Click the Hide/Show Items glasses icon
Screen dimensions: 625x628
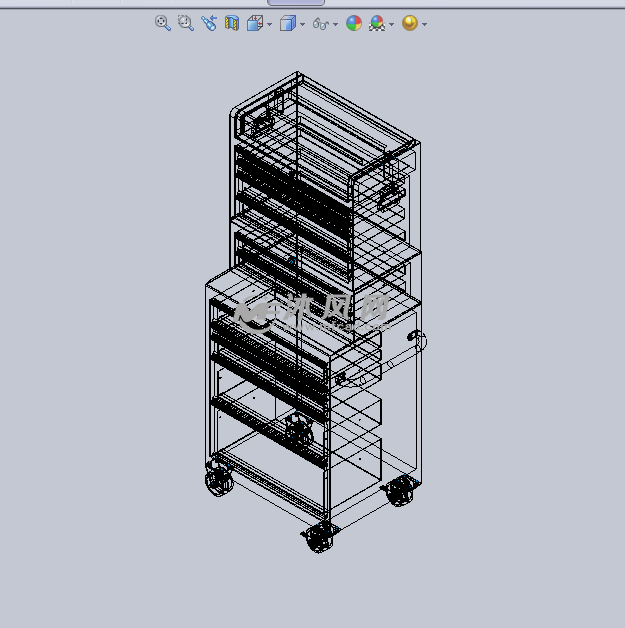pyautogui.click(x=321, y=24)
